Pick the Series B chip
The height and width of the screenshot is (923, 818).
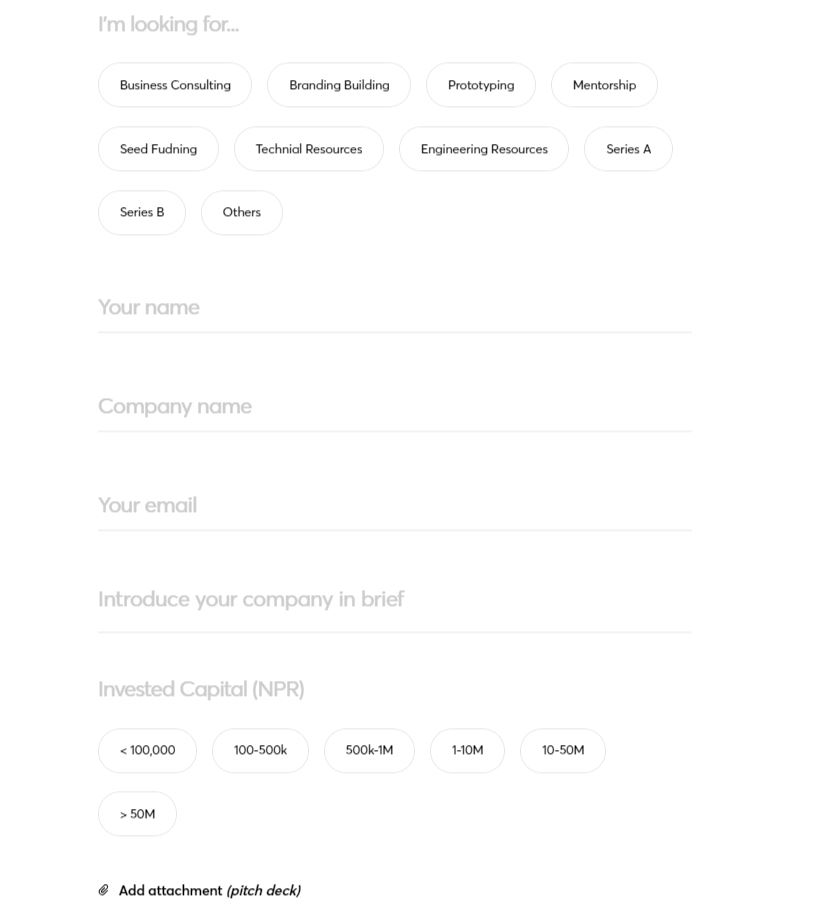(x=142, y=212)
